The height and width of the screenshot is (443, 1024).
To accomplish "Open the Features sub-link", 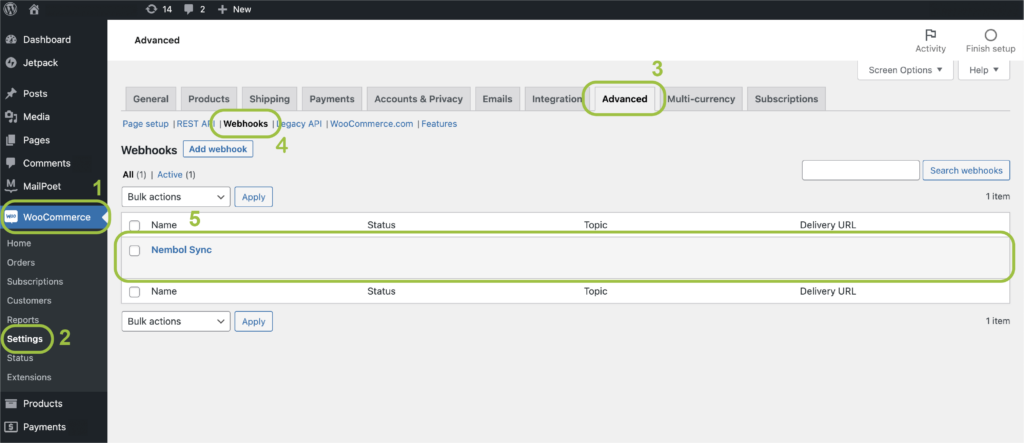I will tap(439, 123).
